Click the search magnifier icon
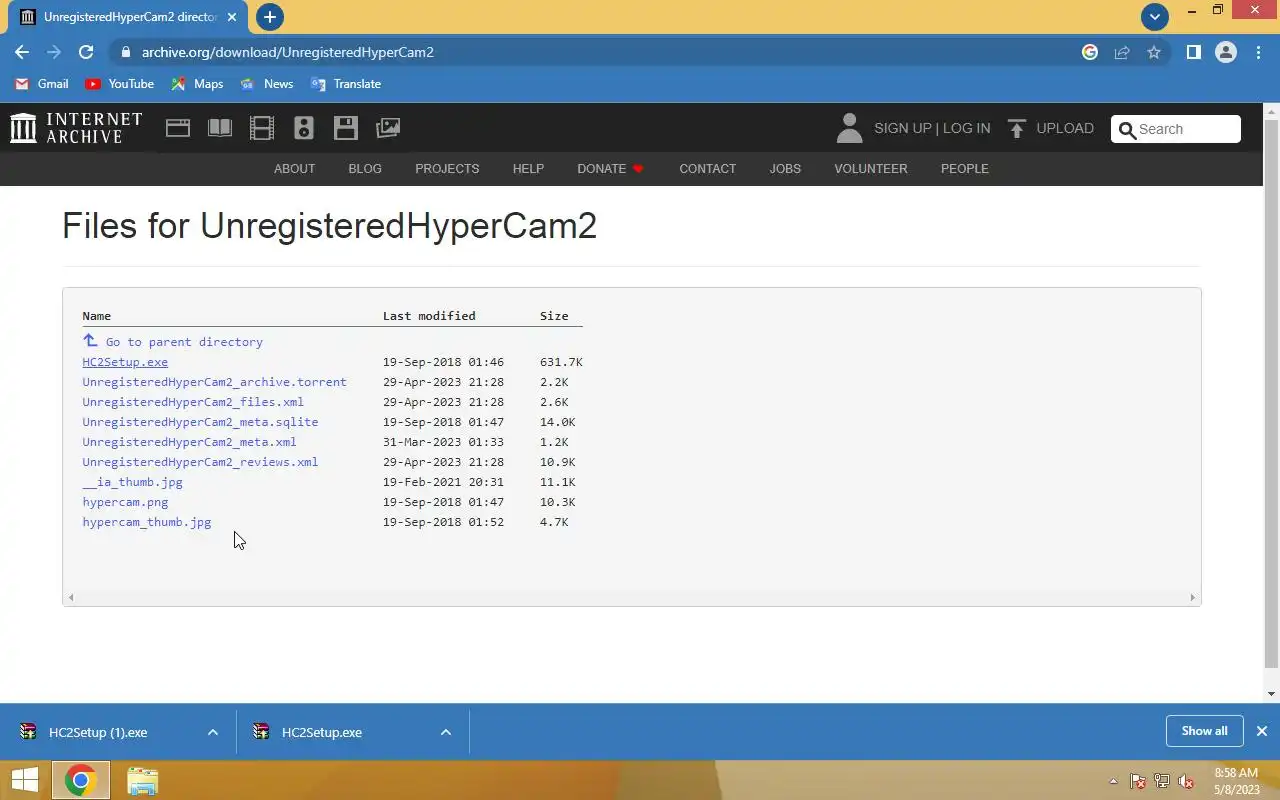This screenshot has width=1280, height=800. click(1127, 129)
